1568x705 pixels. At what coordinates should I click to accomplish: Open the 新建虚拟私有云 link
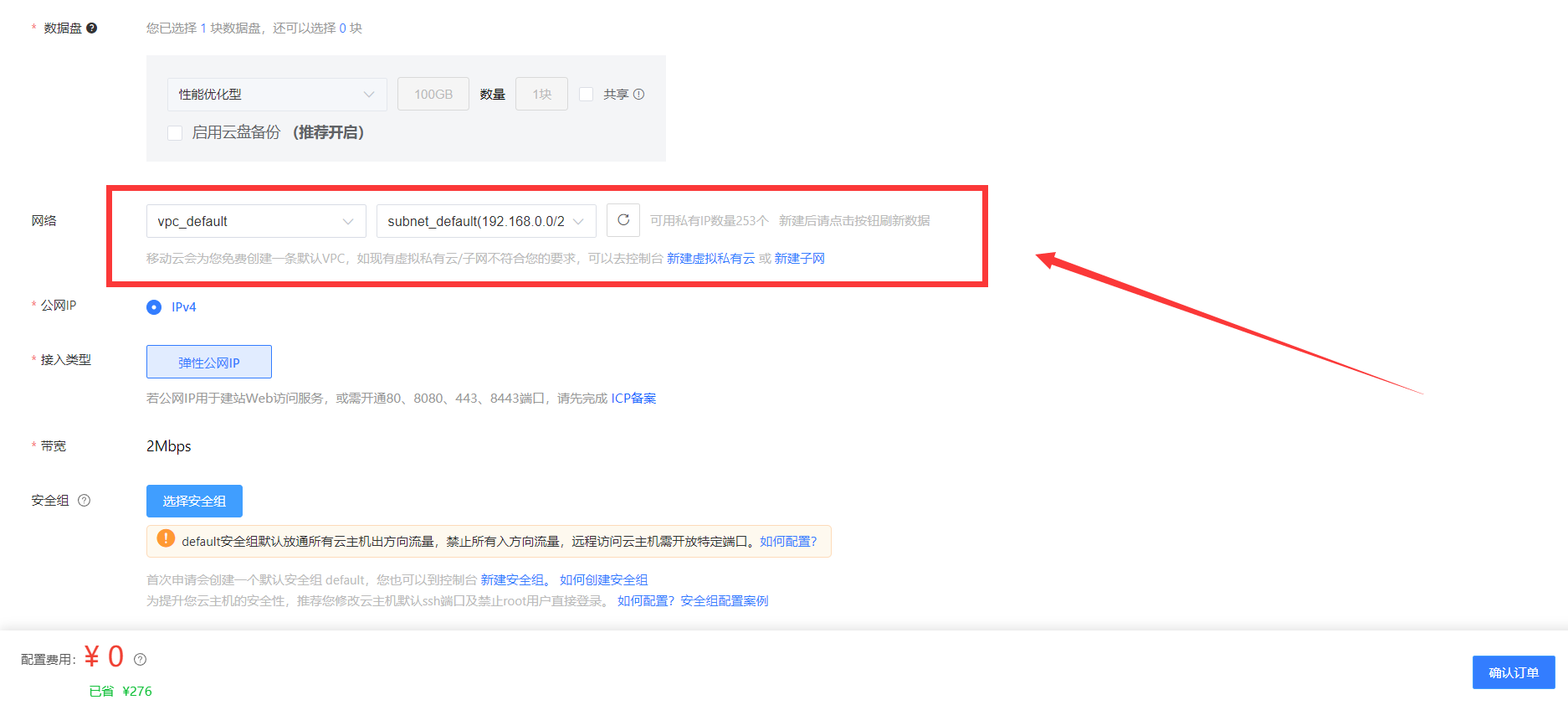click(710, 258)
